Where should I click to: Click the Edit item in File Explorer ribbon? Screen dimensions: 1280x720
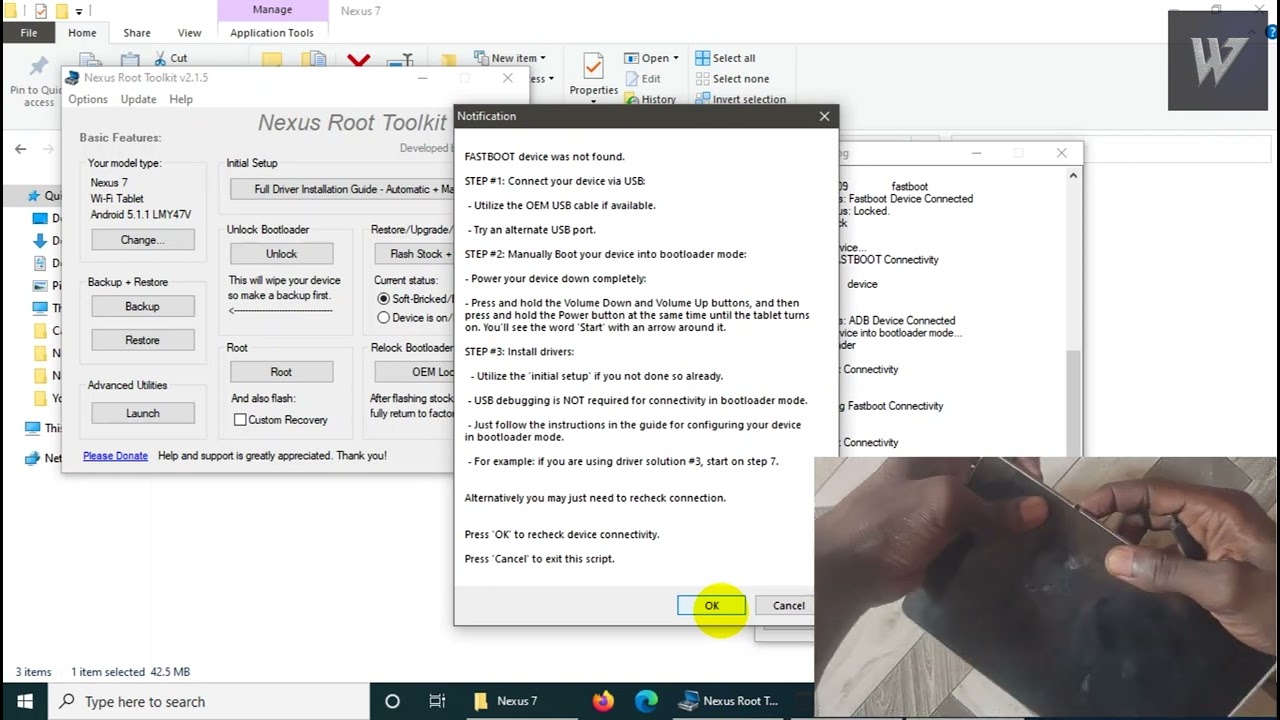(642, 79)
